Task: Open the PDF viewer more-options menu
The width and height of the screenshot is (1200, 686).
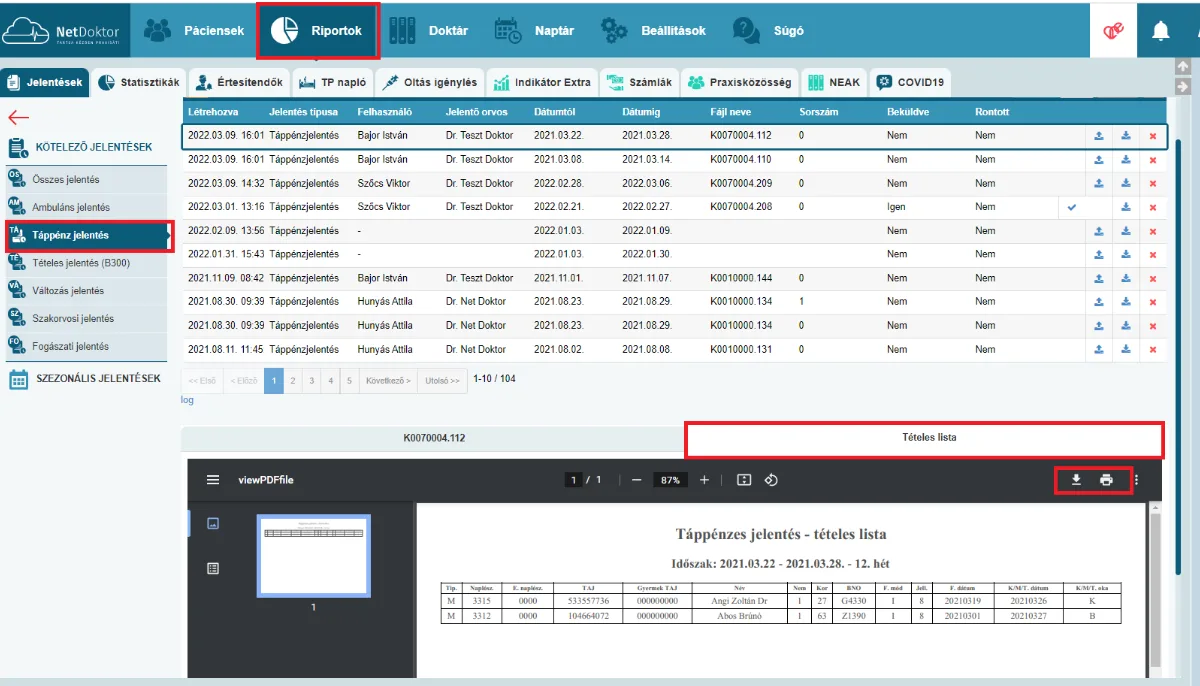Action: point(1136,480)
